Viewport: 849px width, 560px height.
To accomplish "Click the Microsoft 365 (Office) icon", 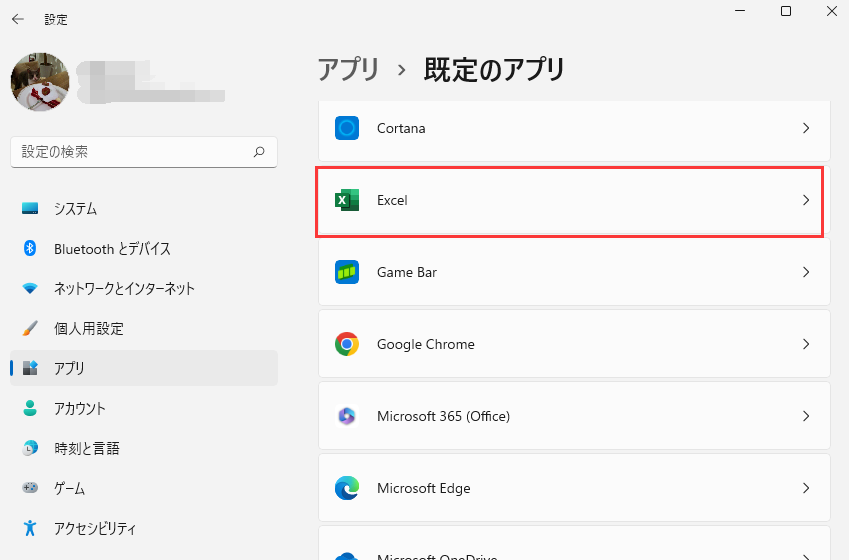I will coord(347,416).
